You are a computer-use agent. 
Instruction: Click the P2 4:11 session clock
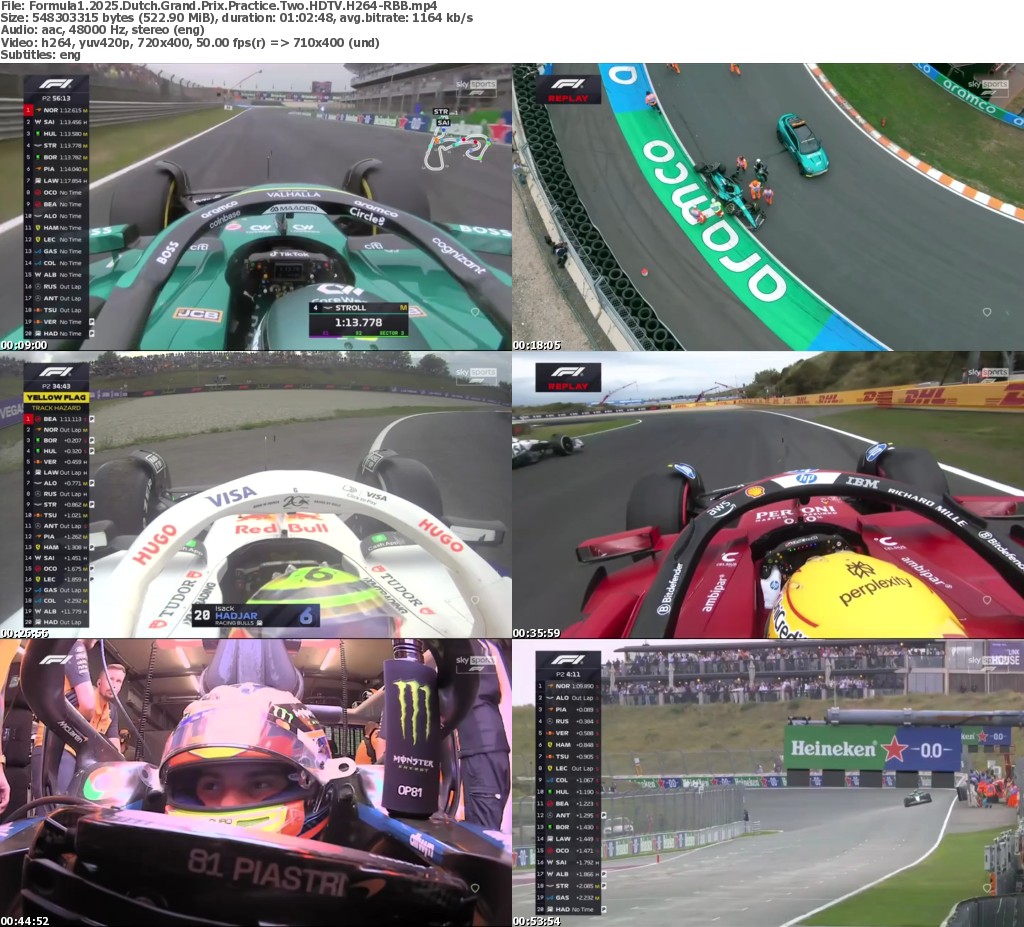click(568, 674)
